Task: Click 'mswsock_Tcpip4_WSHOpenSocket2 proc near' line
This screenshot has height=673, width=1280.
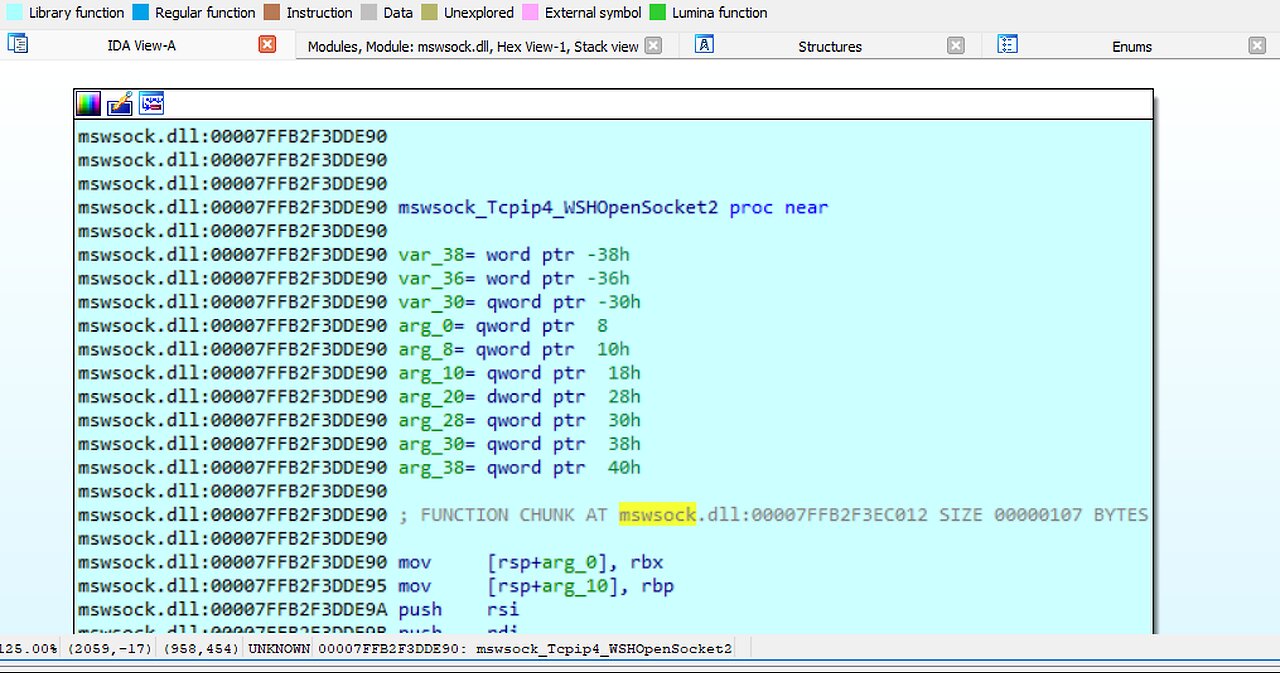Action: click(613, 208)
